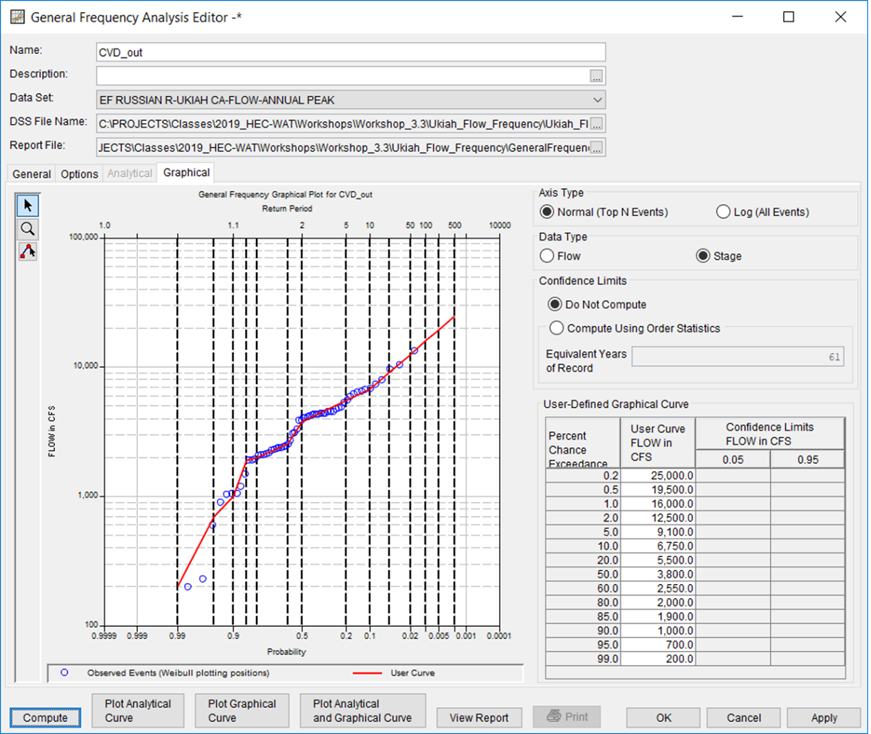Open the Options tab
The image size is (871, 734).
[x=79, y=173]
